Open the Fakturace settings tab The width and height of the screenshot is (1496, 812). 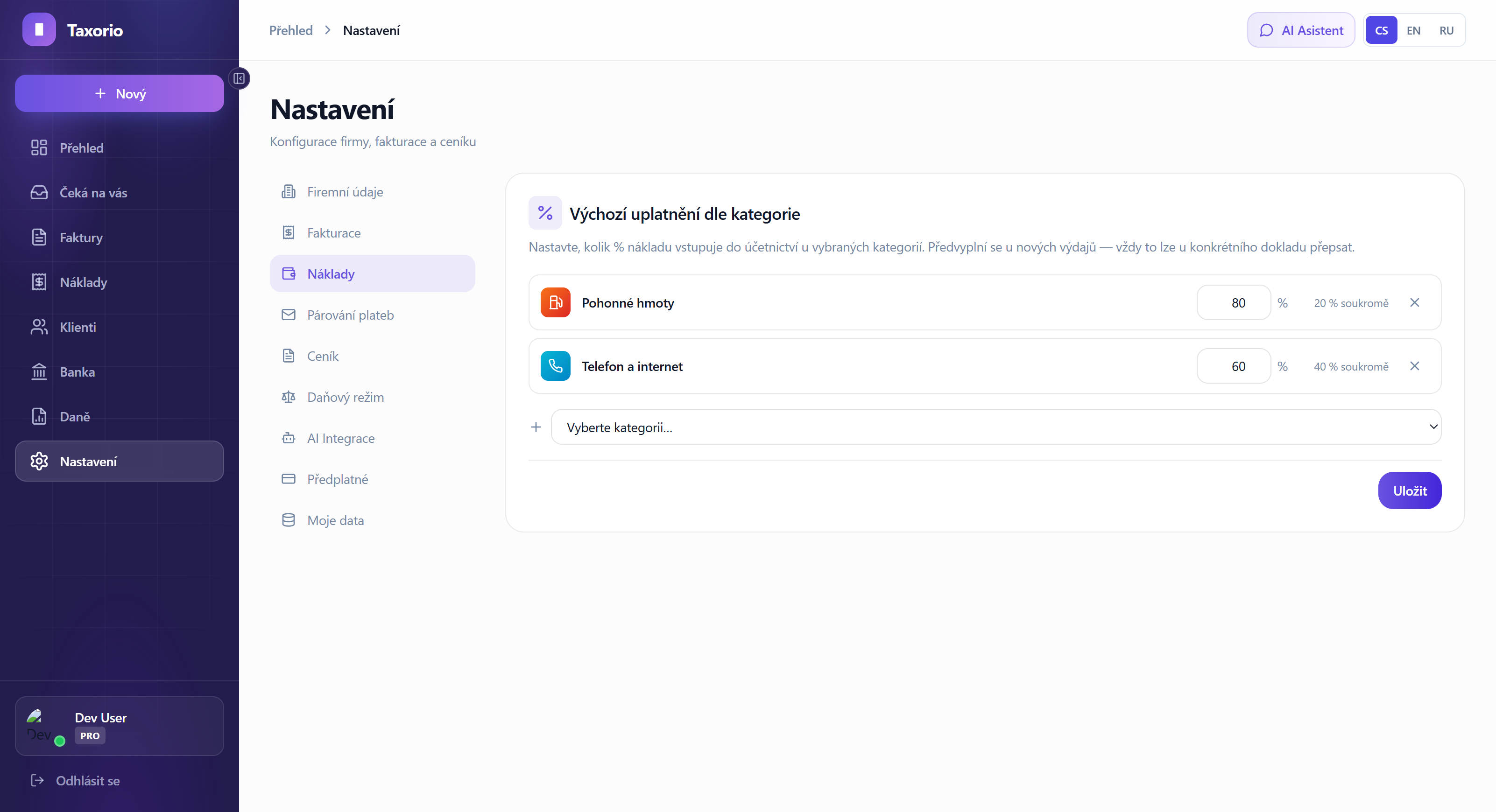click(372, 233)
